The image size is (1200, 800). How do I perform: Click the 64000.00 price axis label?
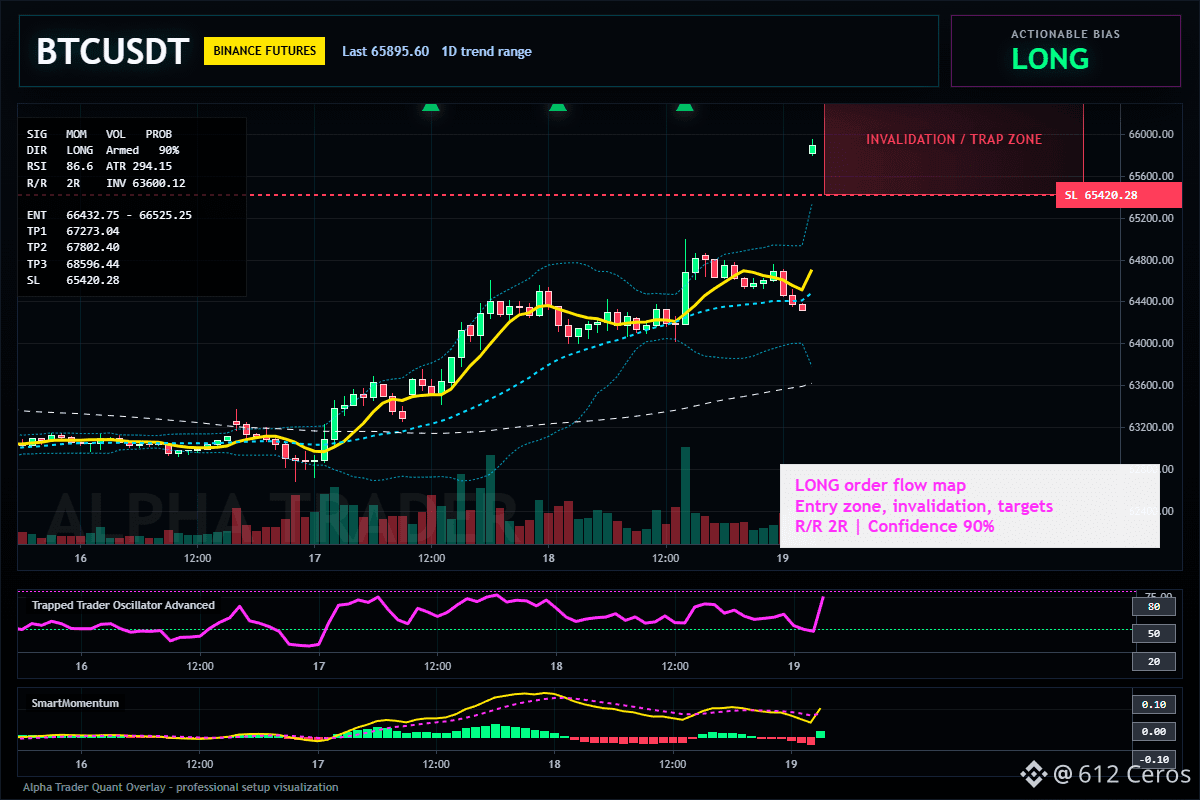[x=1151, y=343]
